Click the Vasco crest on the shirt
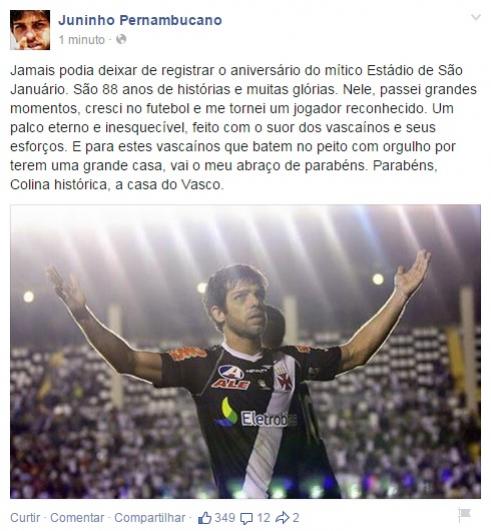 [283, 378]
